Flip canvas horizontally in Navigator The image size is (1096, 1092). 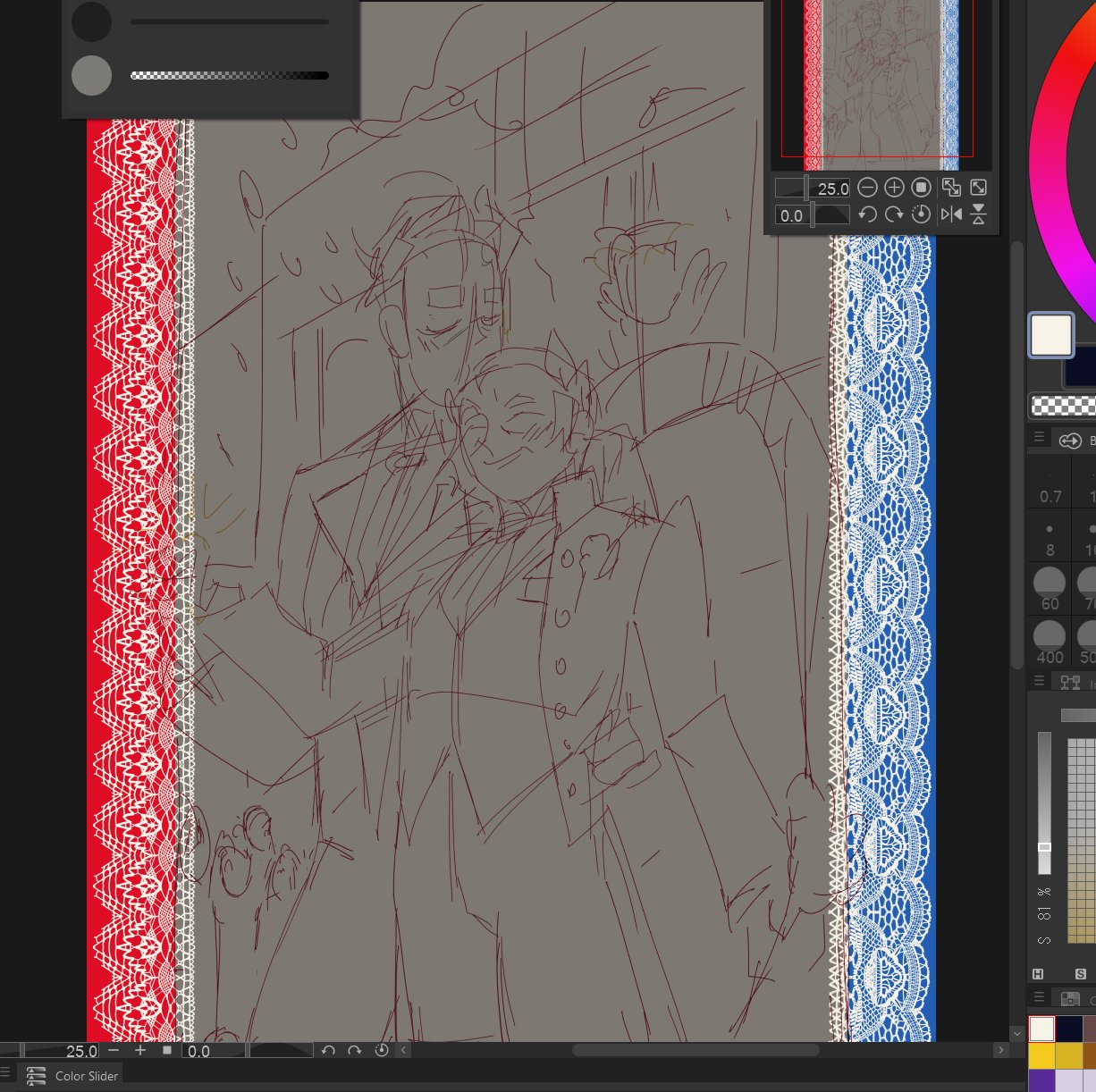pyautogui.click(x=951, y=214)
